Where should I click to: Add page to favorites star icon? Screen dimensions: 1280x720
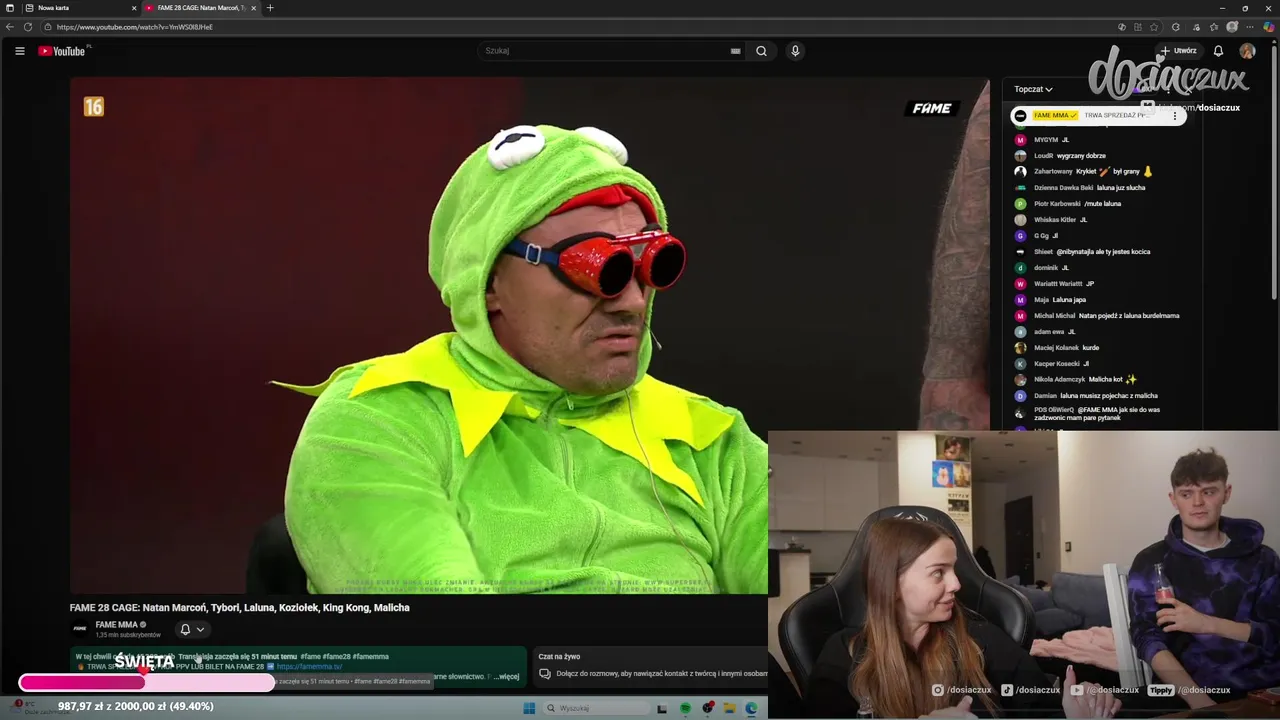click(x=1154, y=27)
